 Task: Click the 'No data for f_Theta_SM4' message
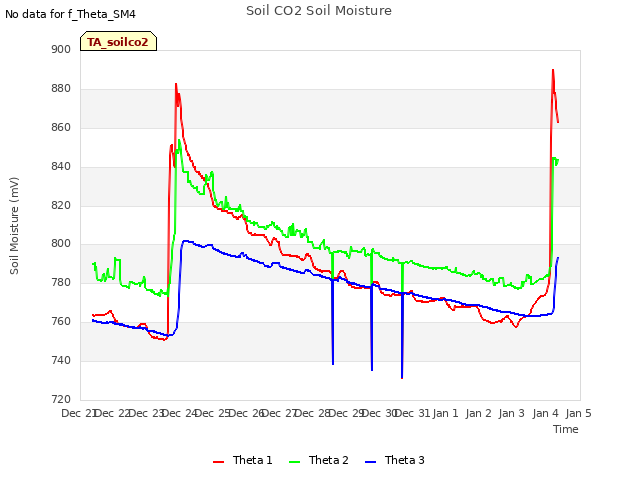coord(70,14)
